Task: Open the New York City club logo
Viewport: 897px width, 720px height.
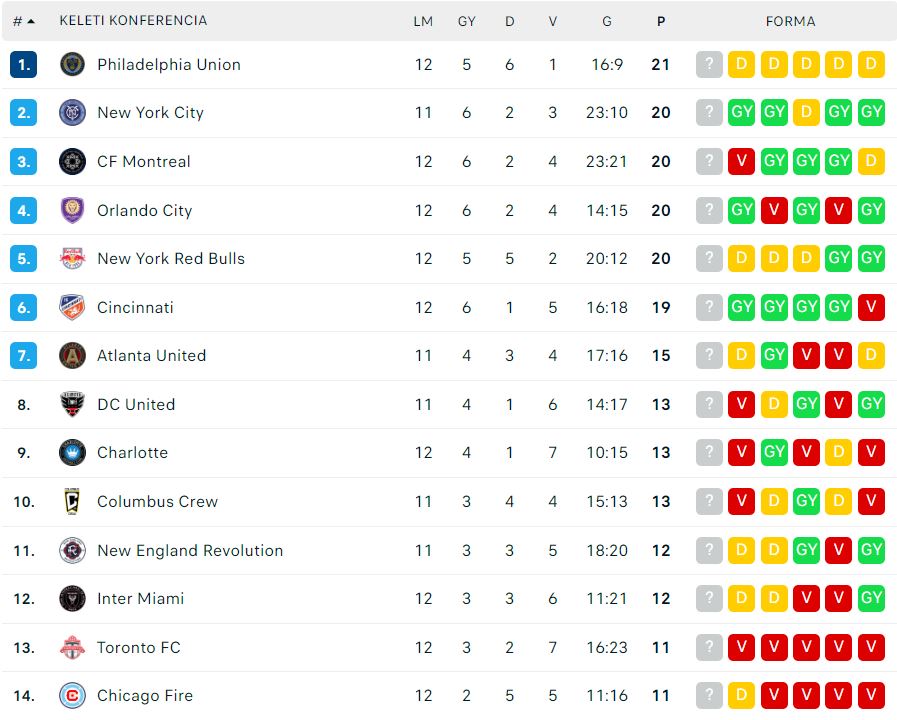Action: coord(73,113)
